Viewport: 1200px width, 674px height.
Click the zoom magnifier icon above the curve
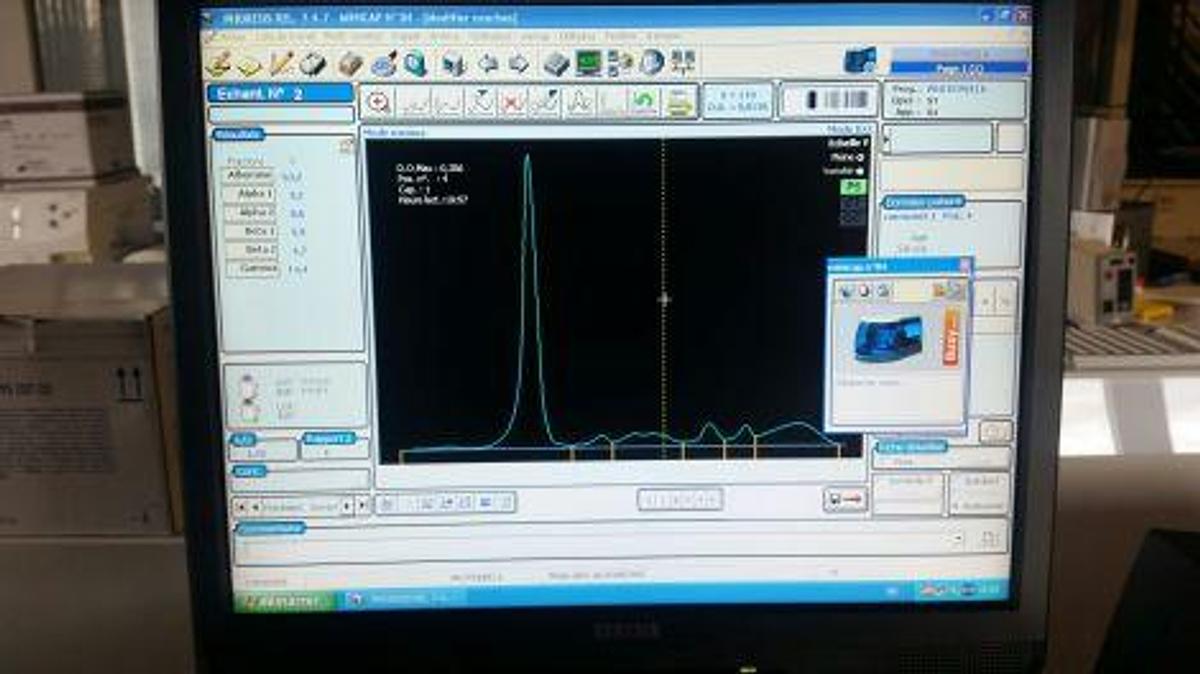pyautogui.click(x=377, y=101)
